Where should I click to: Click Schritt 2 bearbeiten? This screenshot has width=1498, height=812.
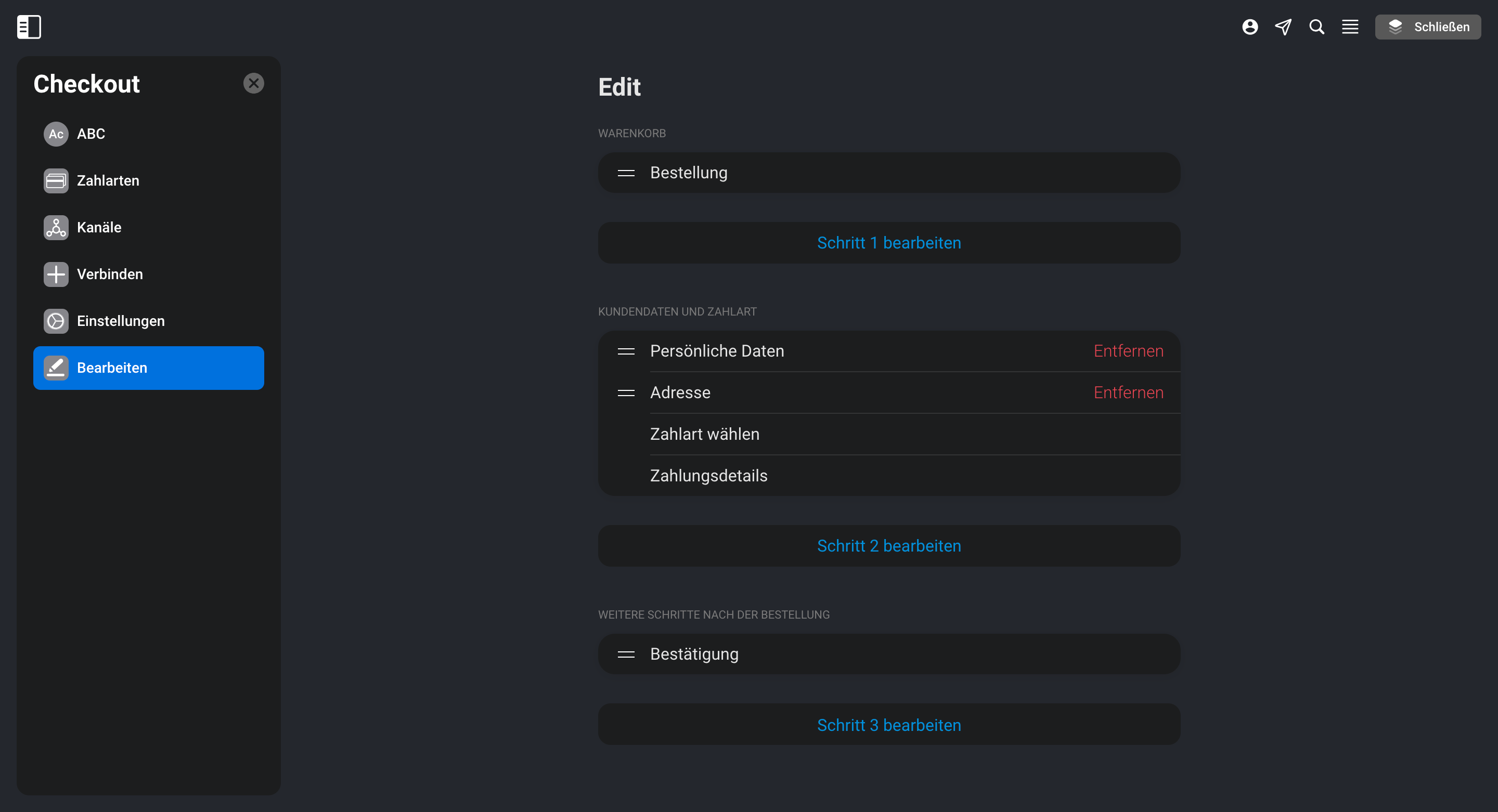pos(888,546)
